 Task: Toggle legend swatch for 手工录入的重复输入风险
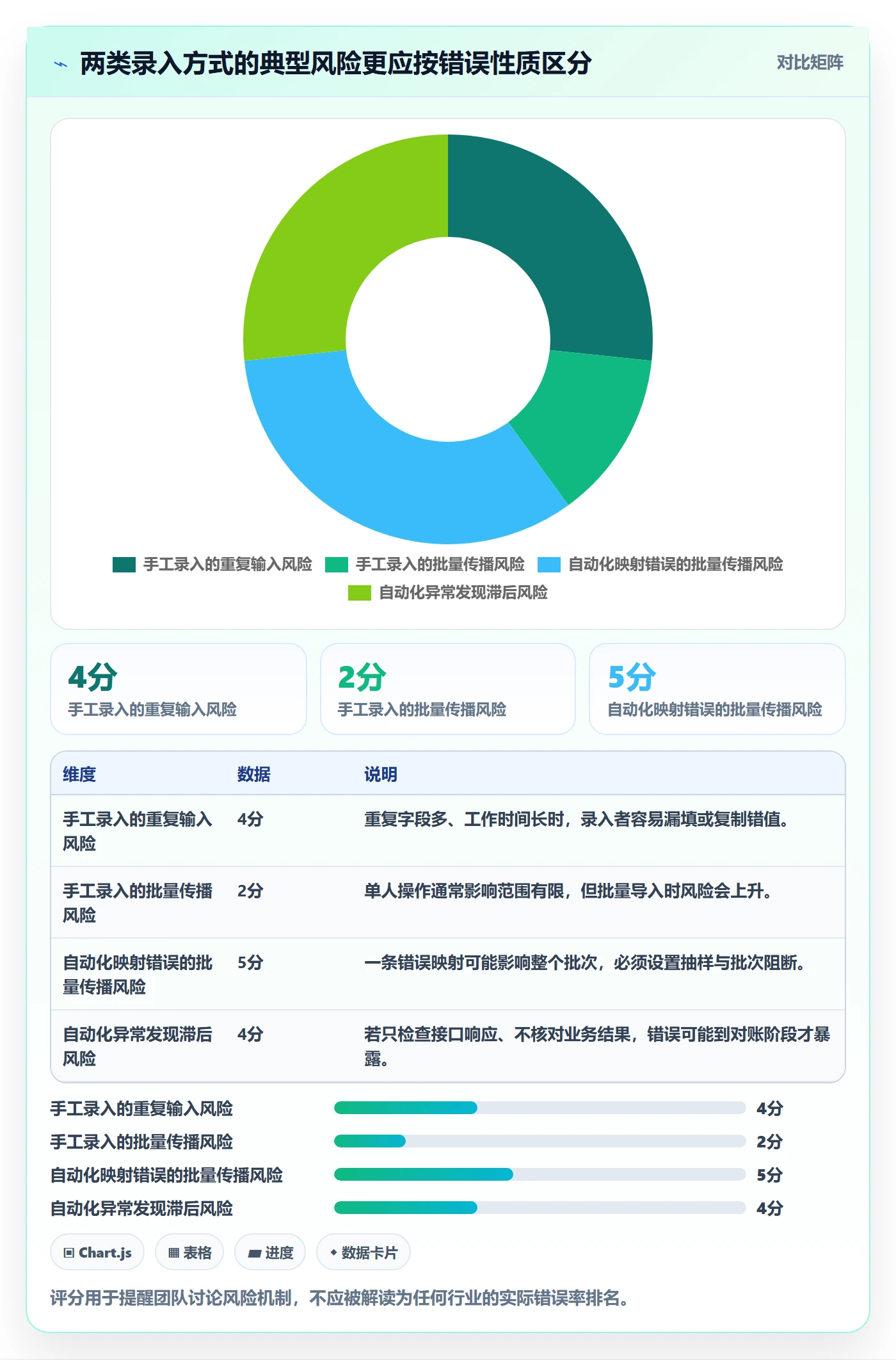coord(124,565)
